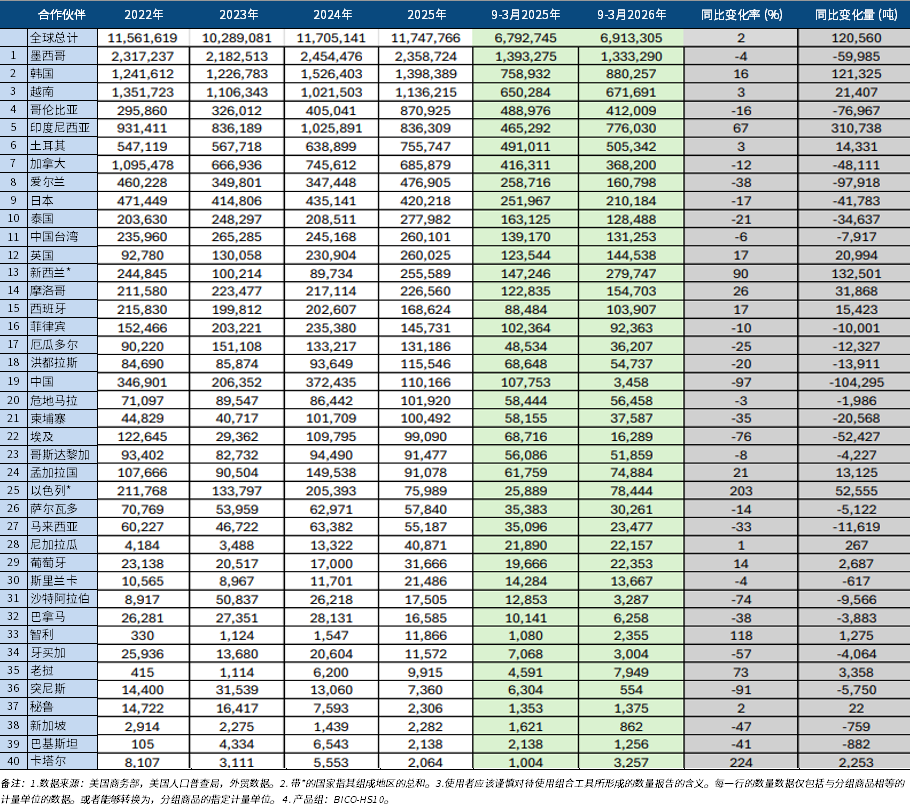Click Korea's 2024 value 1,526,403
910x810 pixels.
(x=331, y=74)
